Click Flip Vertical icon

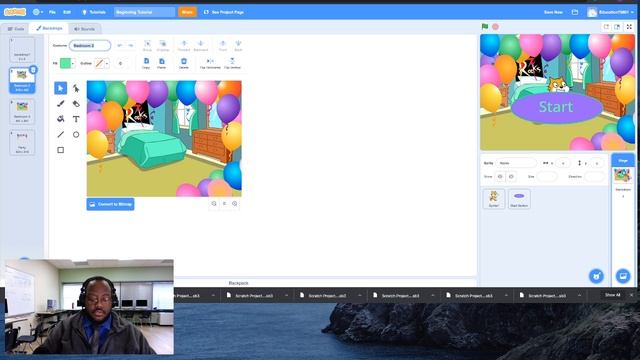pos(232,63)
